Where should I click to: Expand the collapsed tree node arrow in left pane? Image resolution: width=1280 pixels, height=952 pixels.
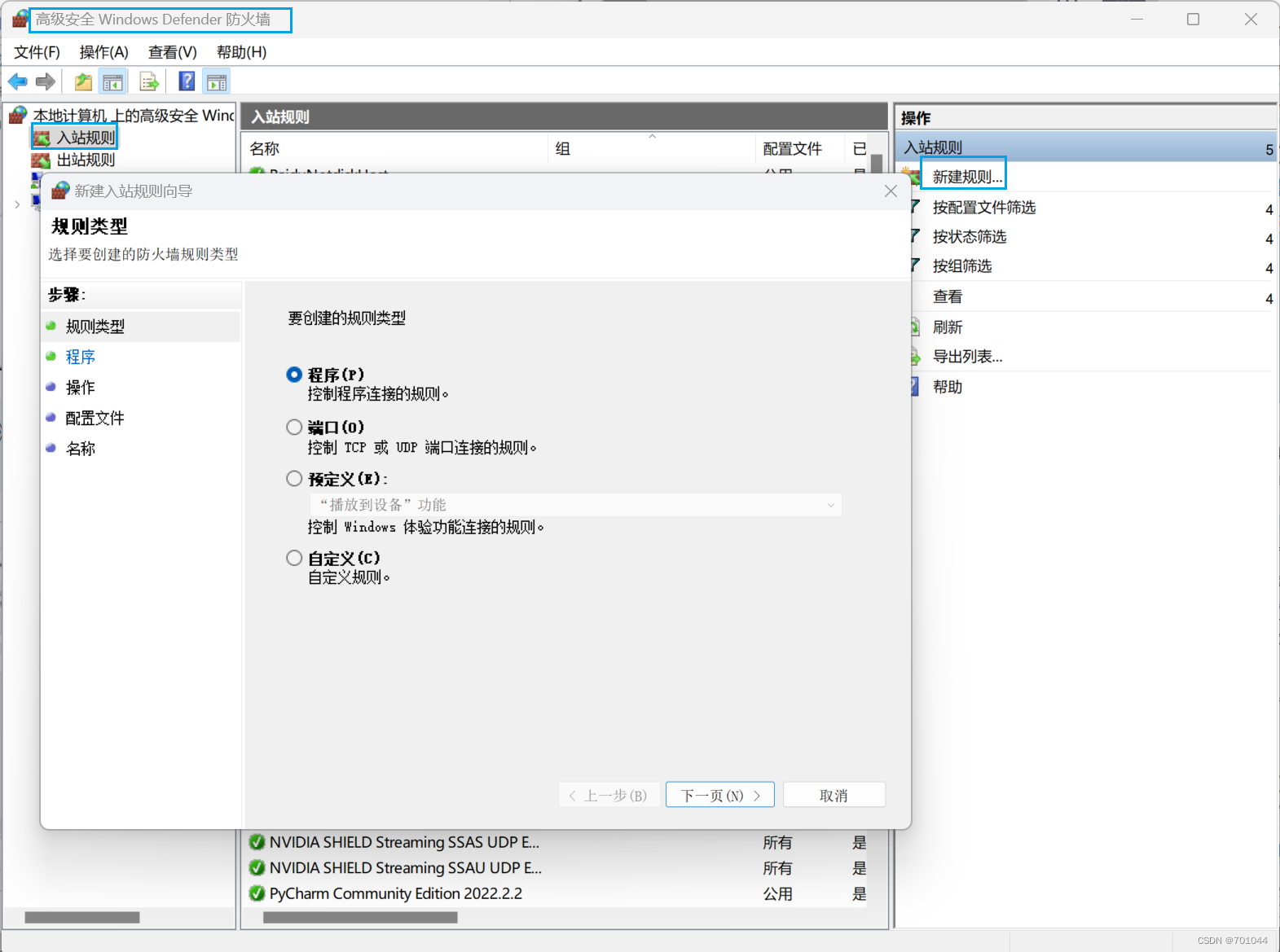tap(17, 204)
